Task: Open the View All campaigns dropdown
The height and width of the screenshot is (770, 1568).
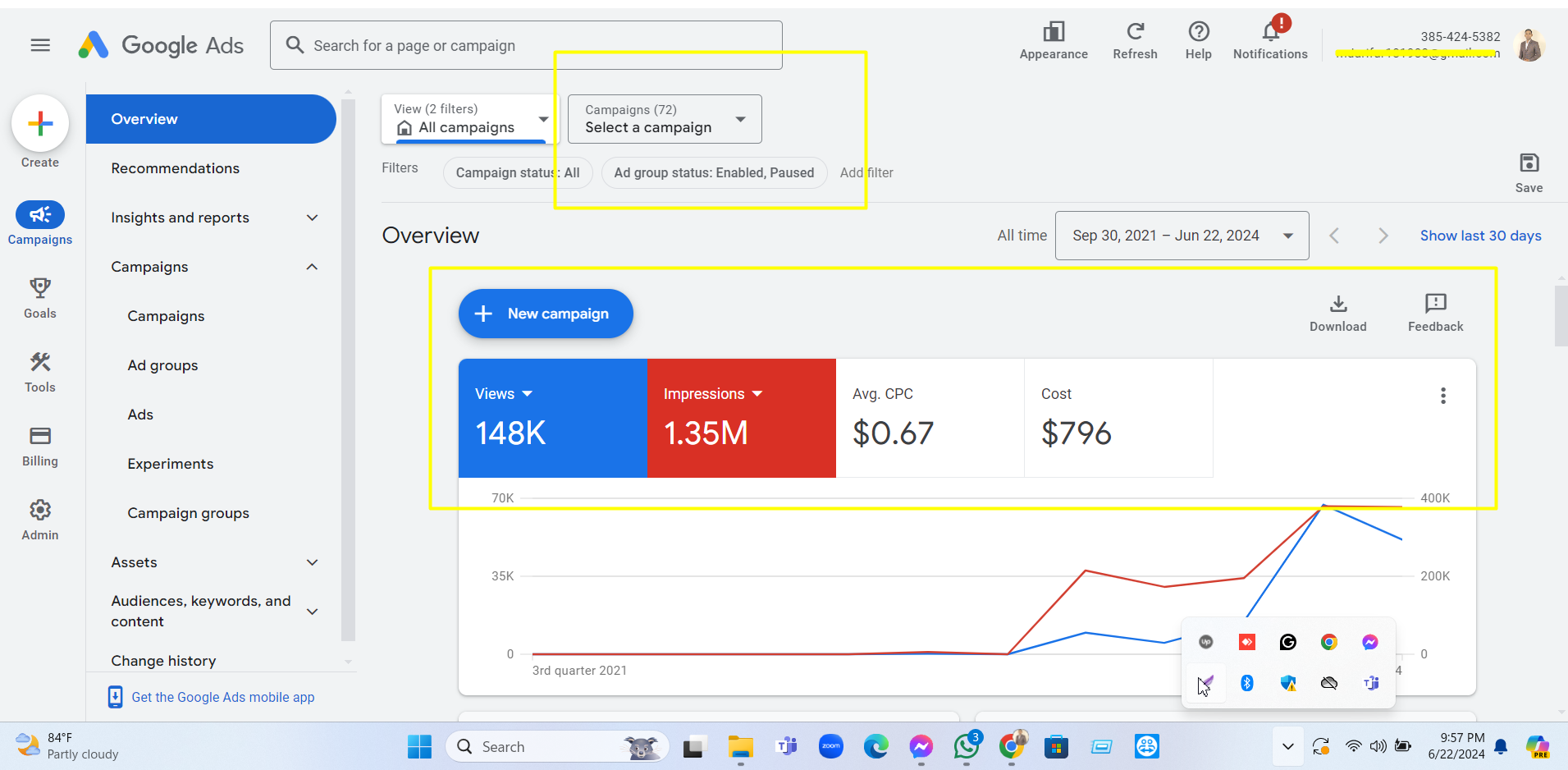Action: [470, 119]
